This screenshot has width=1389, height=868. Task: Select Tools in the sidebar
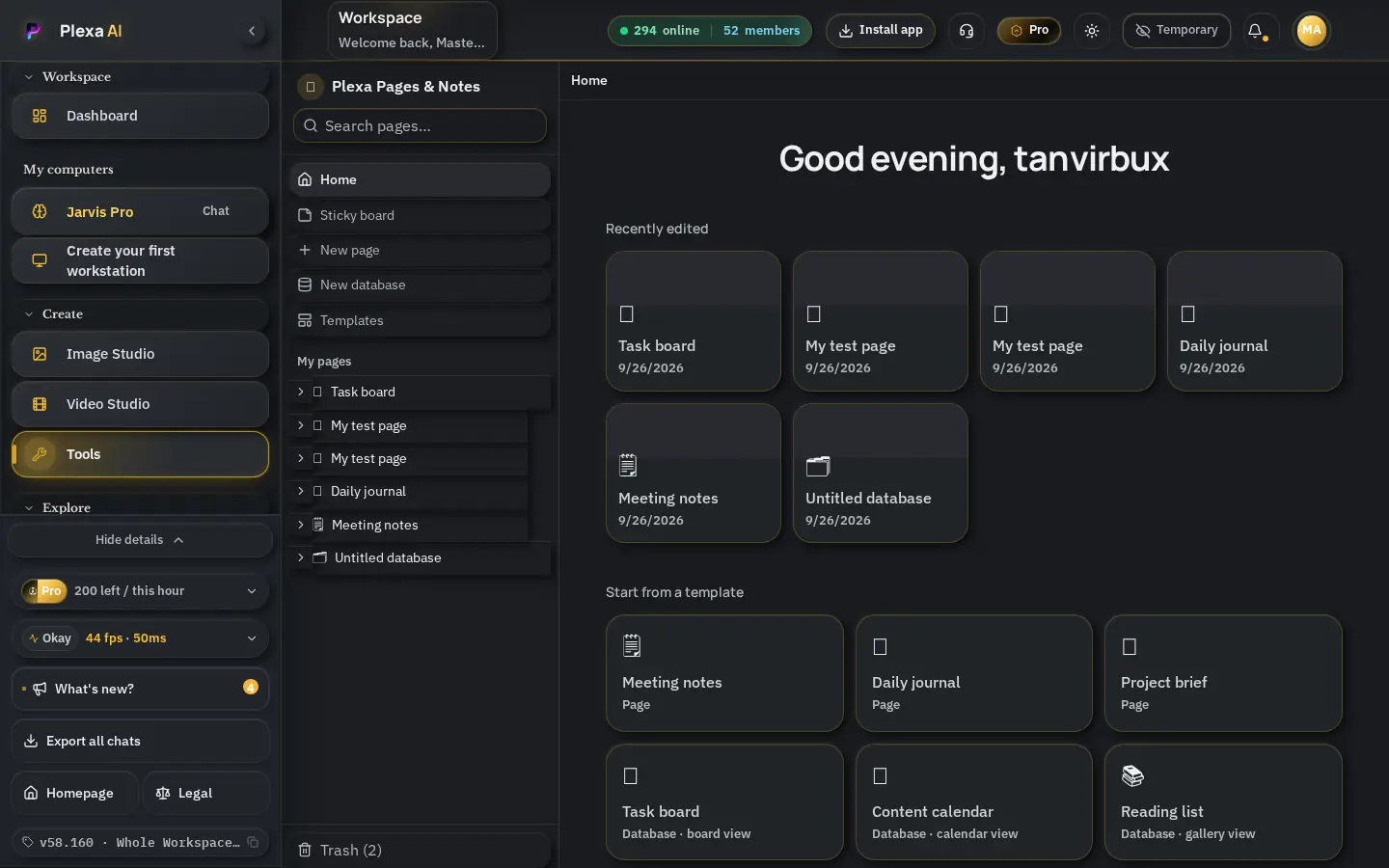click(x=140, y=454)
